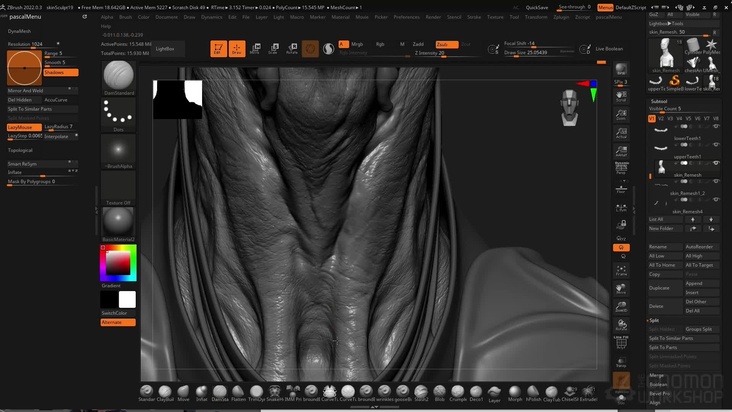Select the hPolish brush icon

[x=533, y=391]
